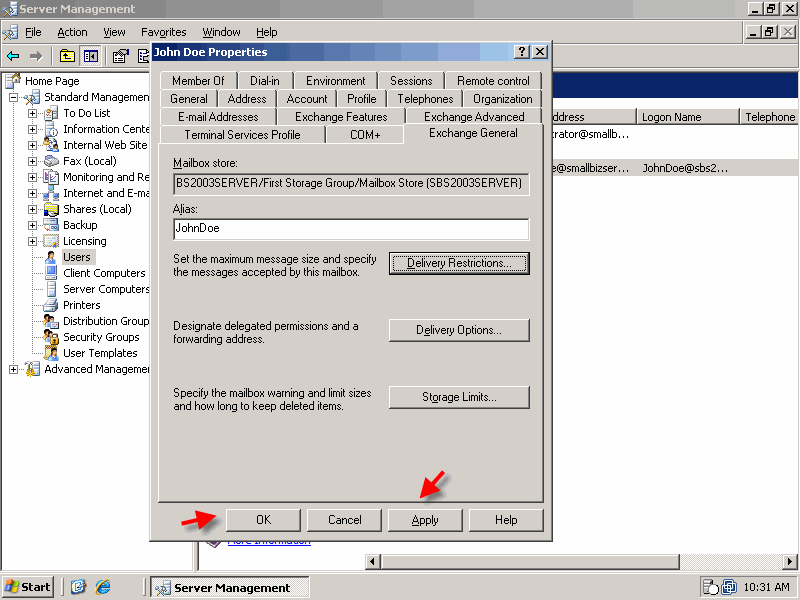The width and height of the screenshot is (800, 600).
Task: Click the dialog's Help button
Action: pos(506,520)
